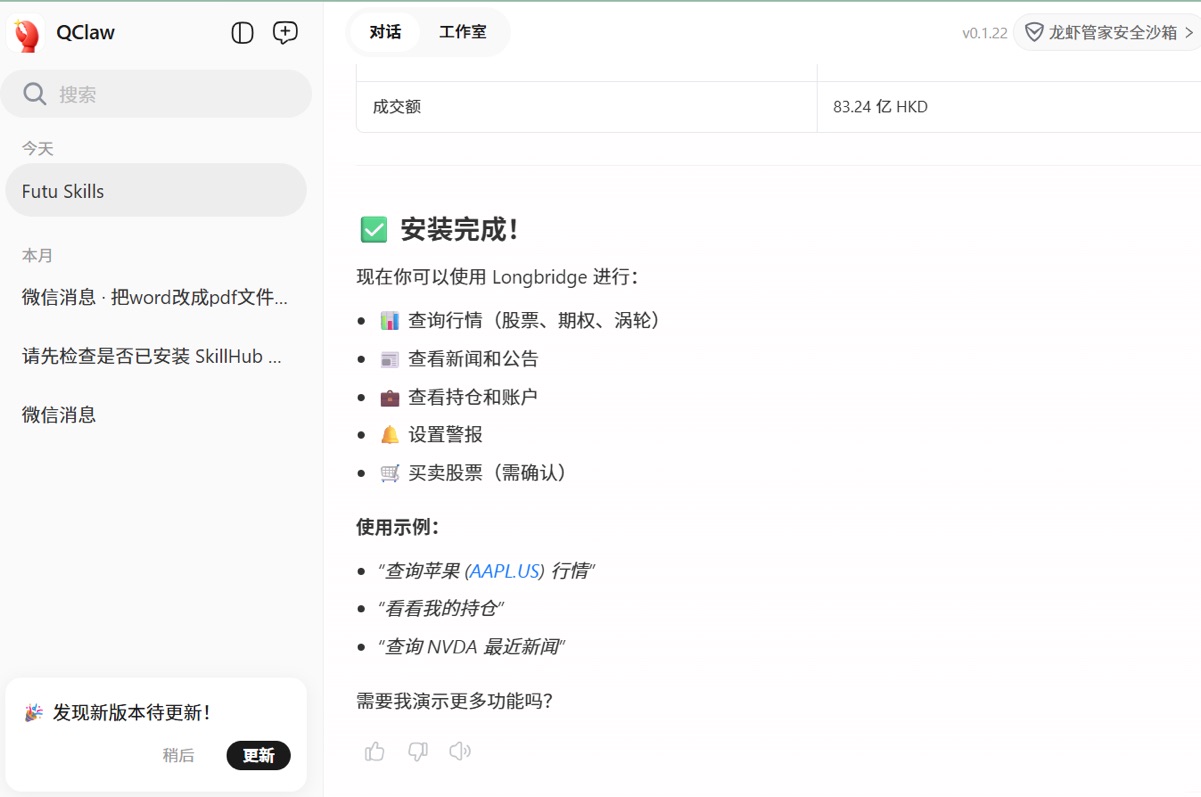Click the shield icon for security sandbox
This screenshot has height=797, width=1201.
[1034, 33]
